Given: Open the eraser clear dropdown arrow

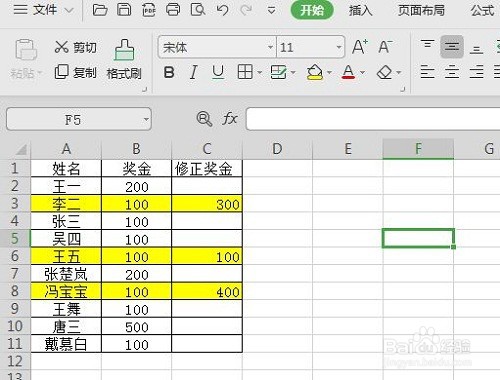Looking at the screenshot, I should tap(399, 72).
